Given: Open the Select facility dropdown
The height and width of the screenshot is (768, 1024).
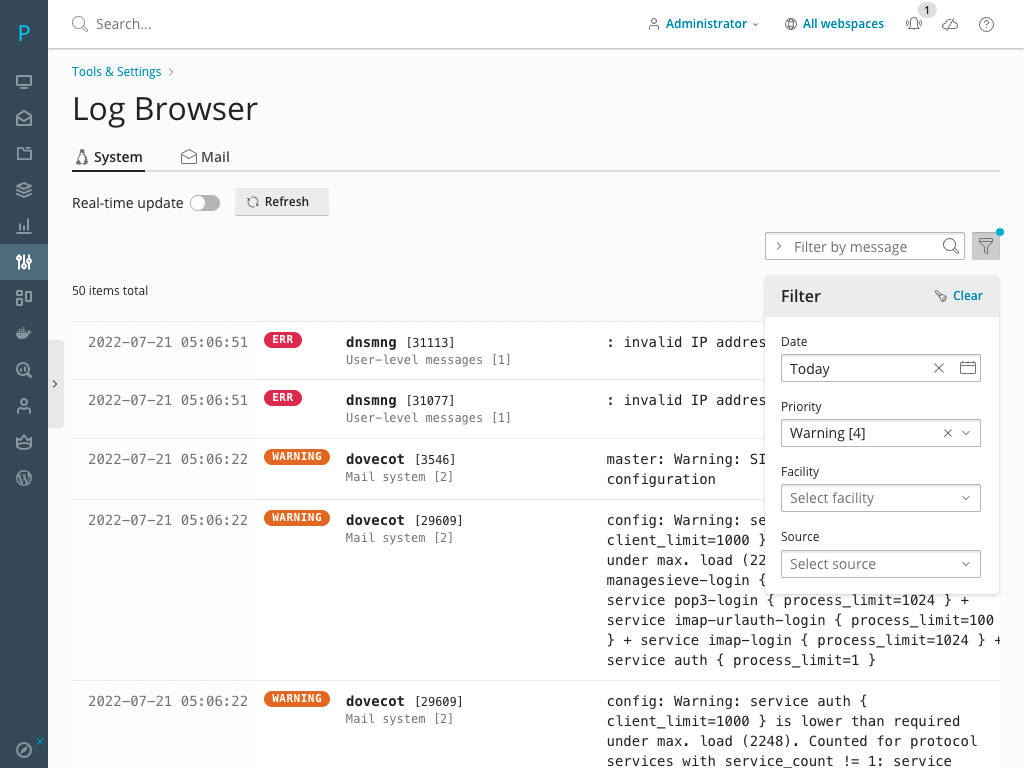Looking at the screenshot, I should click(x=880, y=498).
